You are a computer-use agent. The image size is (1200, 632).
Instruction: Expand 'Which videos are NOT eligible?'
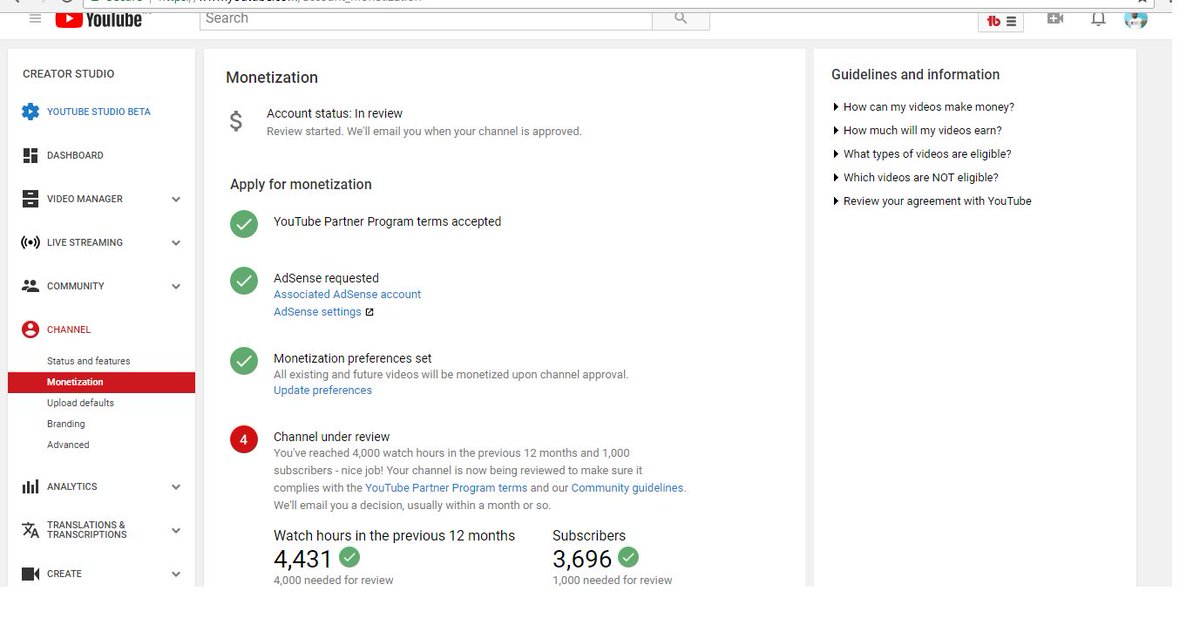point(915,177)
